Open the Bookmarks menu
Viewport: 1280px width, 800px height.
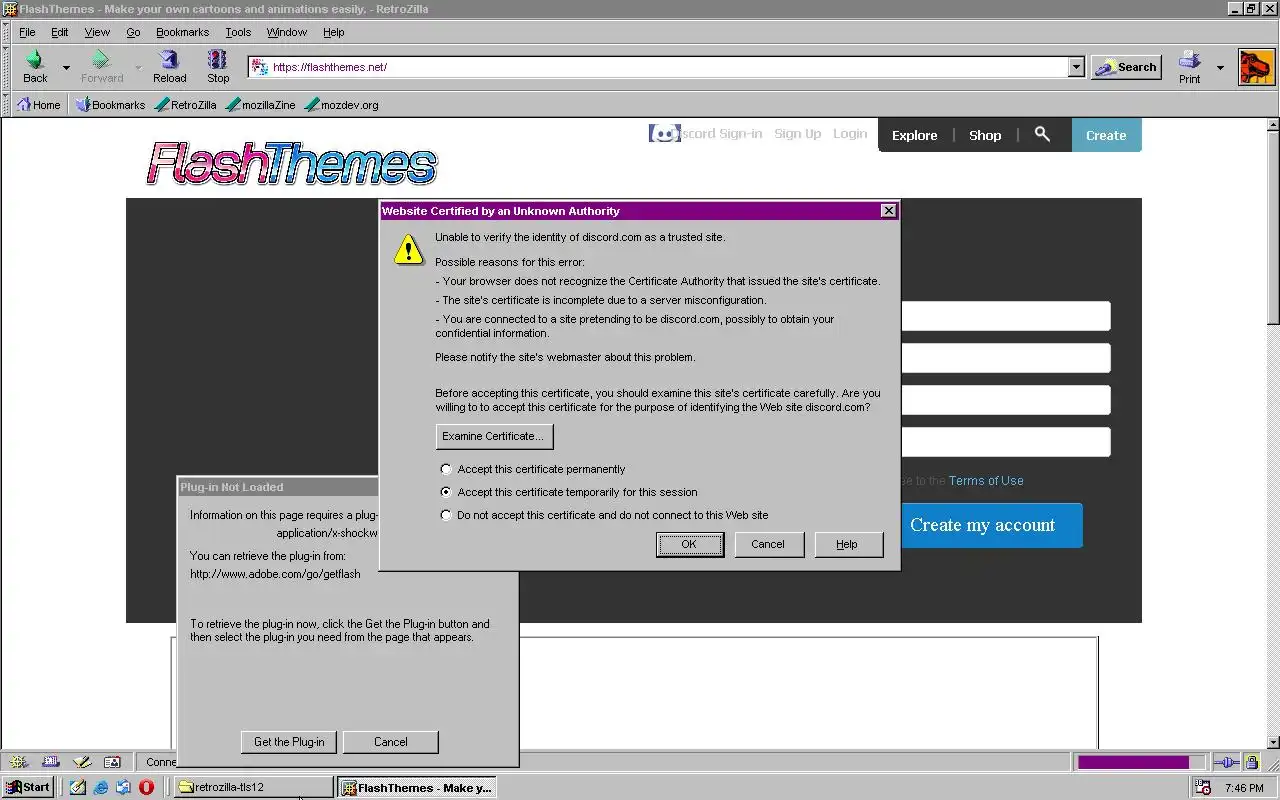(x=182, y=32)
